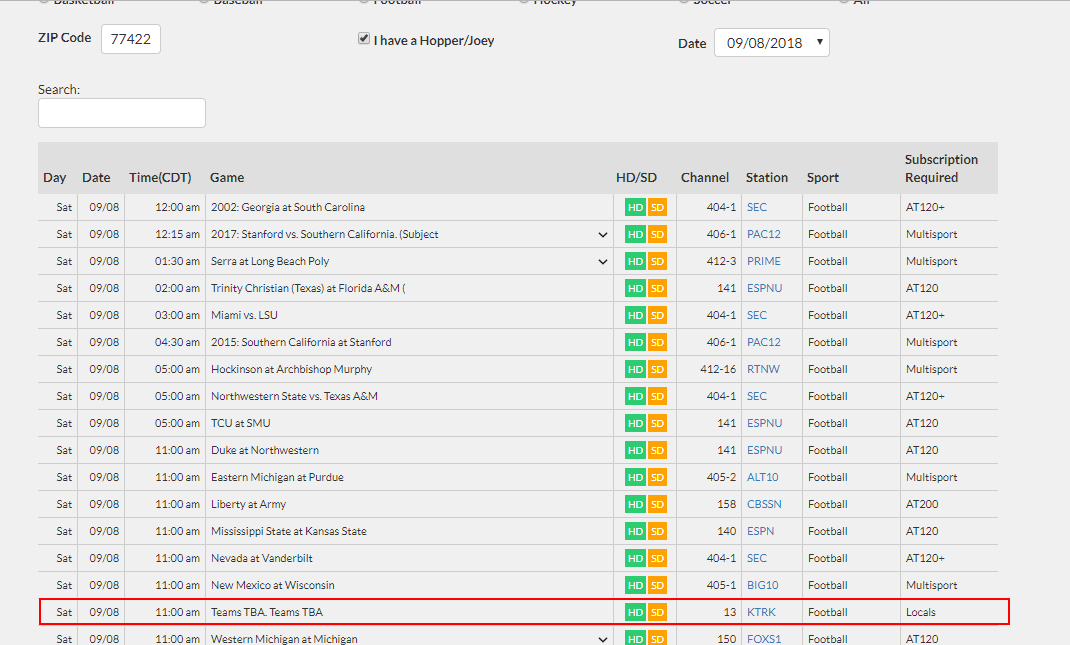Click SD badge for New Mexico at Wisconsin

pyautogui.click(x=657, y=585)
